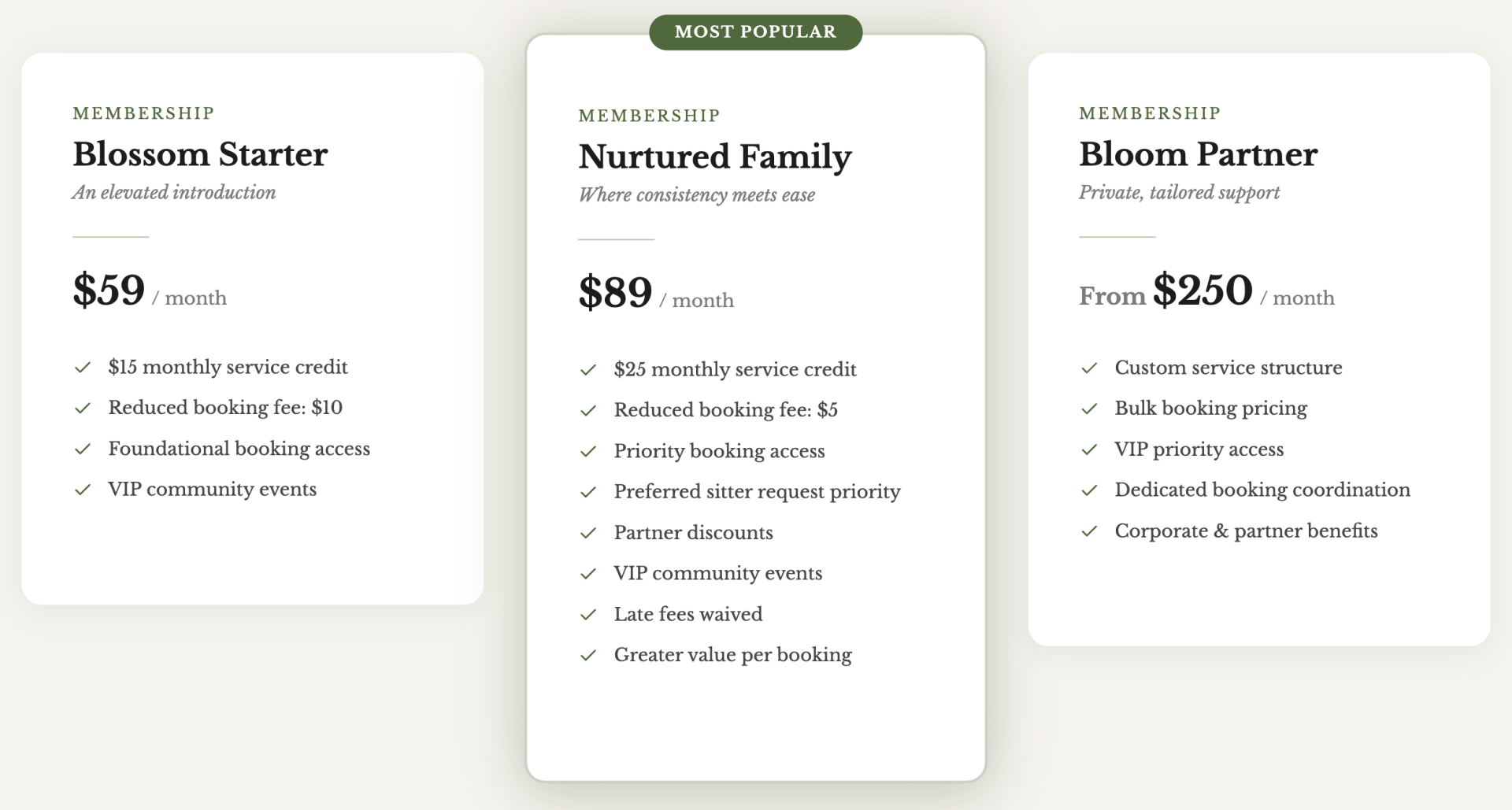This screenshot has height=810, width=1512.
Task: Click checkmark beside Custom service structure
Action: [1089, 368]
